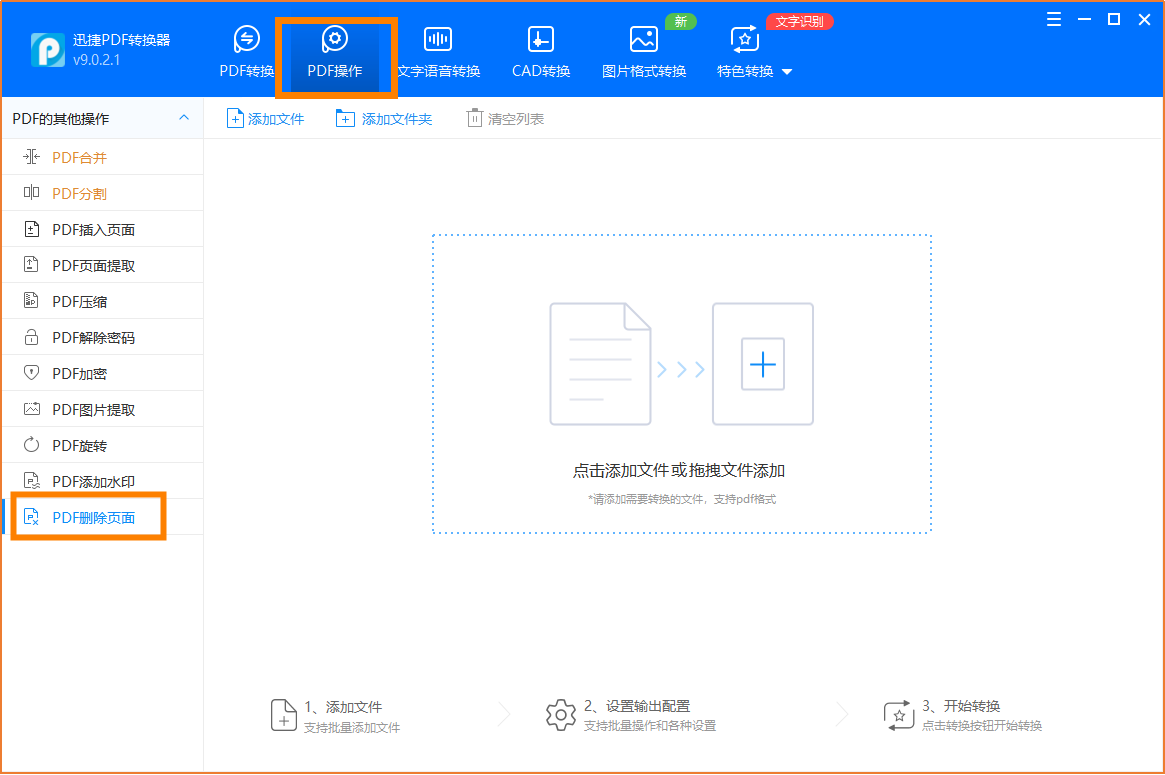Click the PDF压缩 compress icon
The height and width of the screenshot is (775, 1165).
[x=31, y=301]
